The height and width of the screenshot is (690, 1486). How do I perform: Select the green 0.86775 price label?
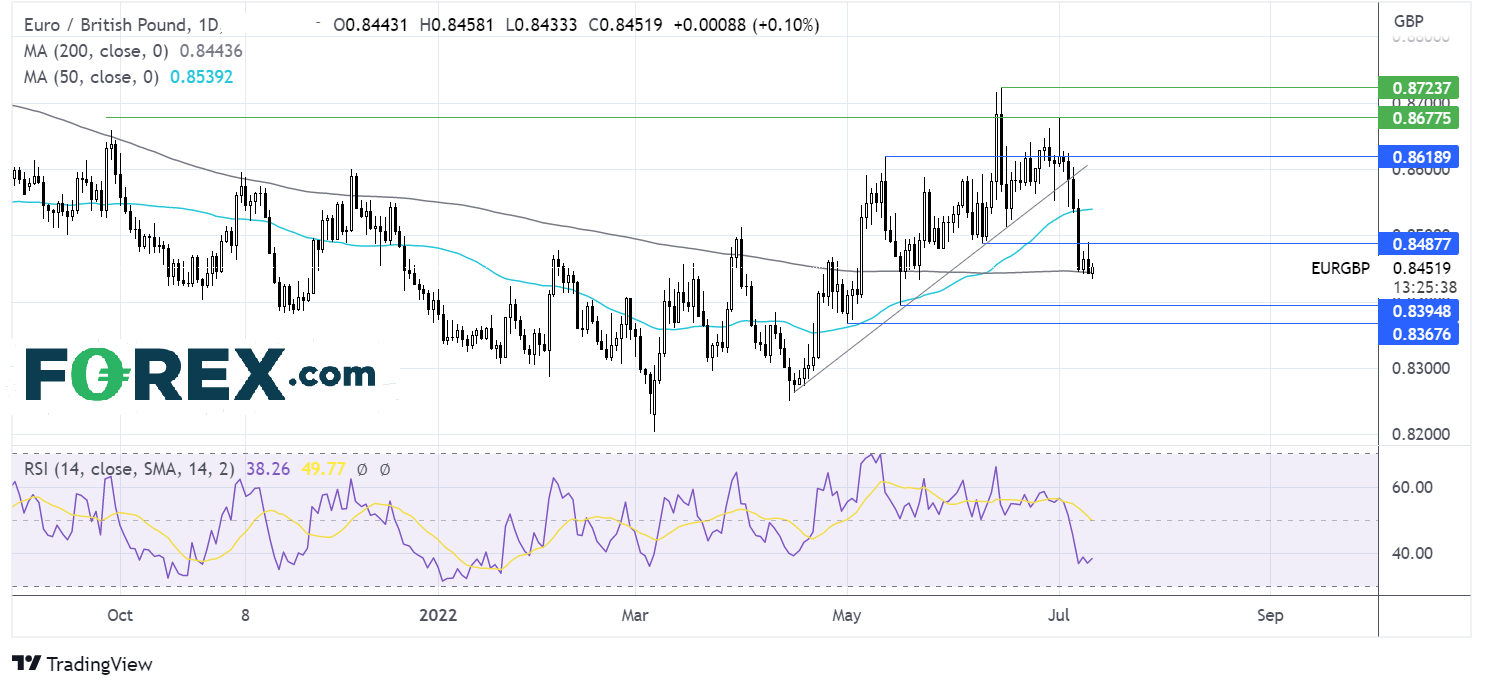pyautogui.click(x=1417, y=118)
